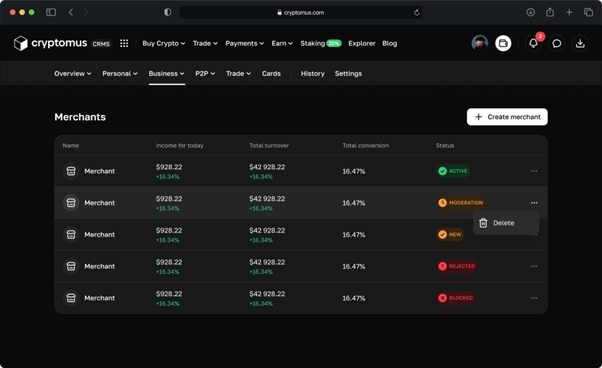602x368 pixels.
Task: Click the BLOCKED status badge
Action: click(456, 298)
